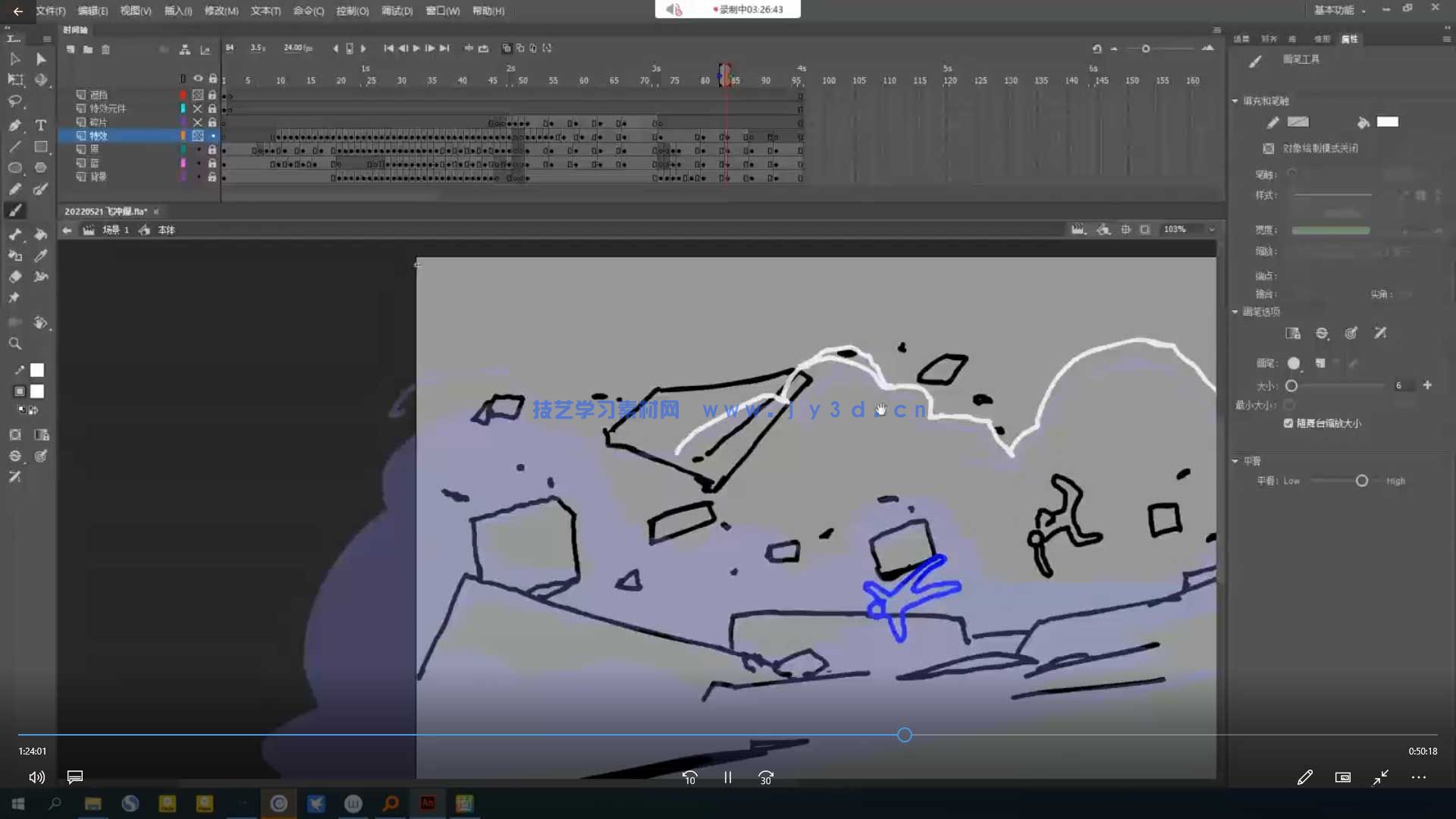Open the 103% stage zoom dropdown
Viewport: 1456px width, 819px height.
pos(1211,229)
